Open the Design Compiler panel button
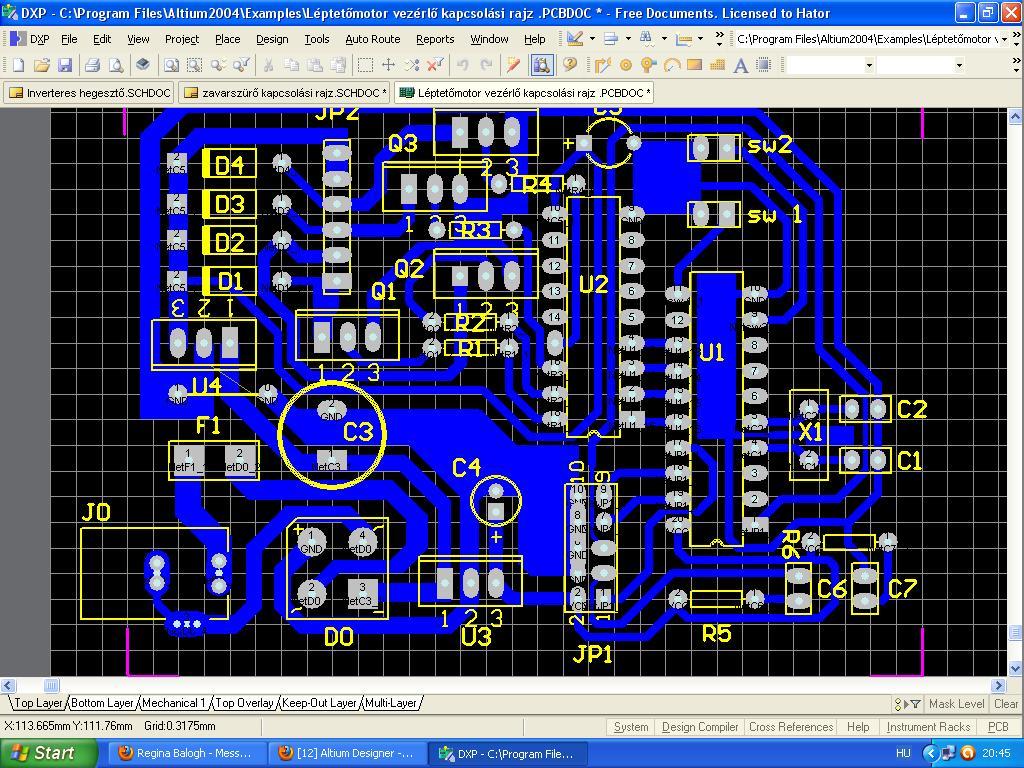Viewport: 1024px width, 768px height. (699, 727)
